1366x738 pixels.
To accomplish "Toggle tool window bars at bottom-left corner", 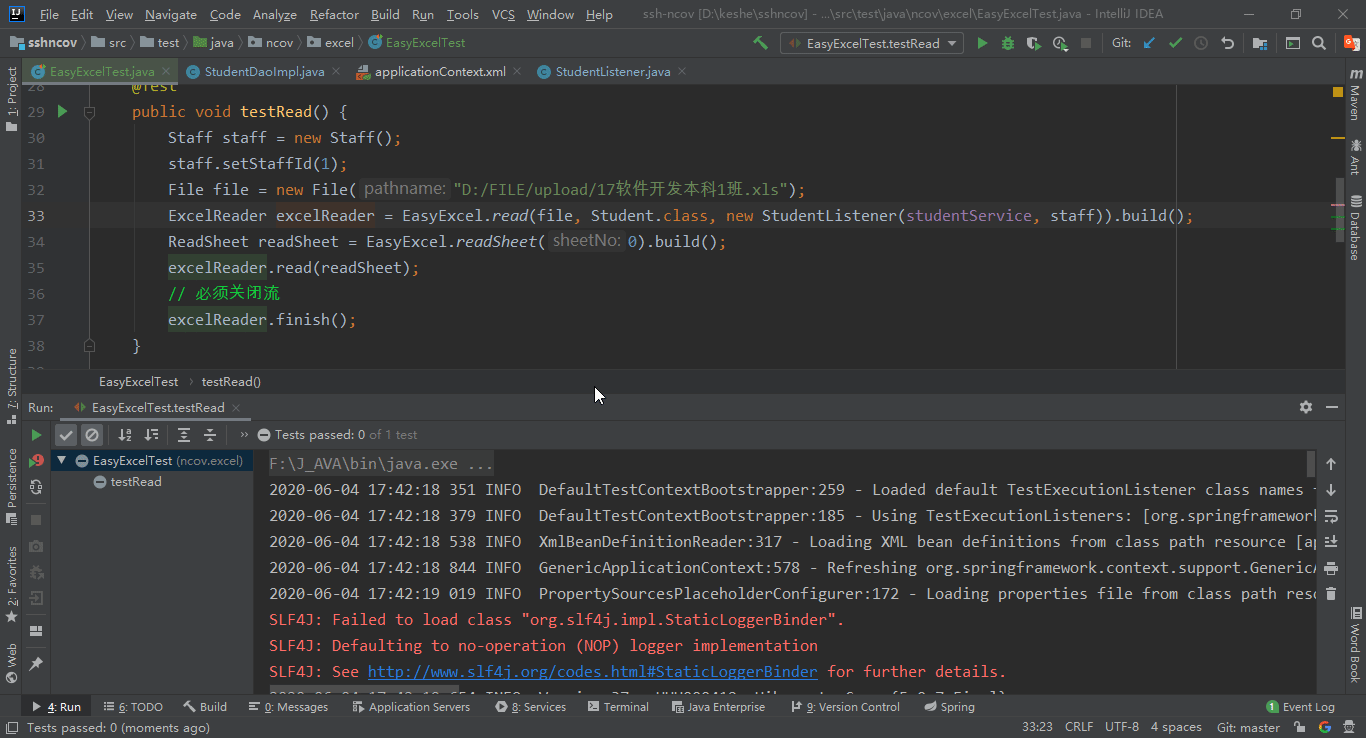I will [11, 728].
